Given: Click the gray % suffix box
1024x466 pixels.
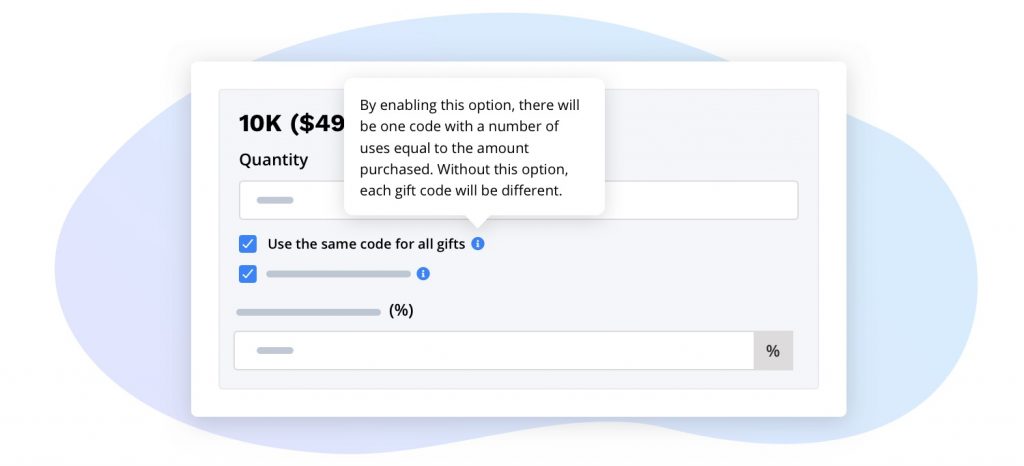Looking at the screenshot, I should tap(773, 351).
